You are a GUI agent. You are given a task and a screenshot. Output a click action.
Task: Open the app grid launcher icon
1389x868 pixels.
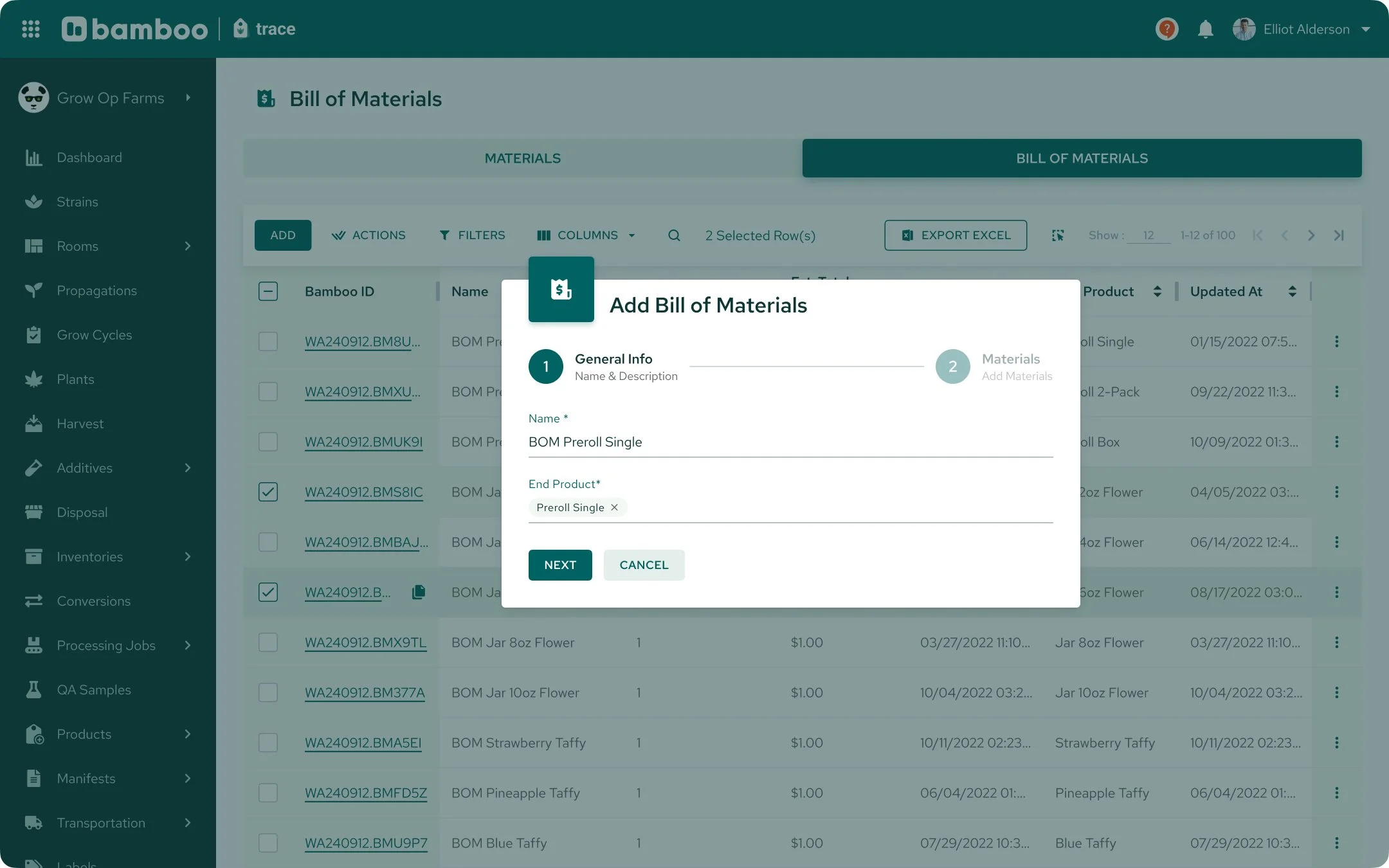(x=31, y=29)
